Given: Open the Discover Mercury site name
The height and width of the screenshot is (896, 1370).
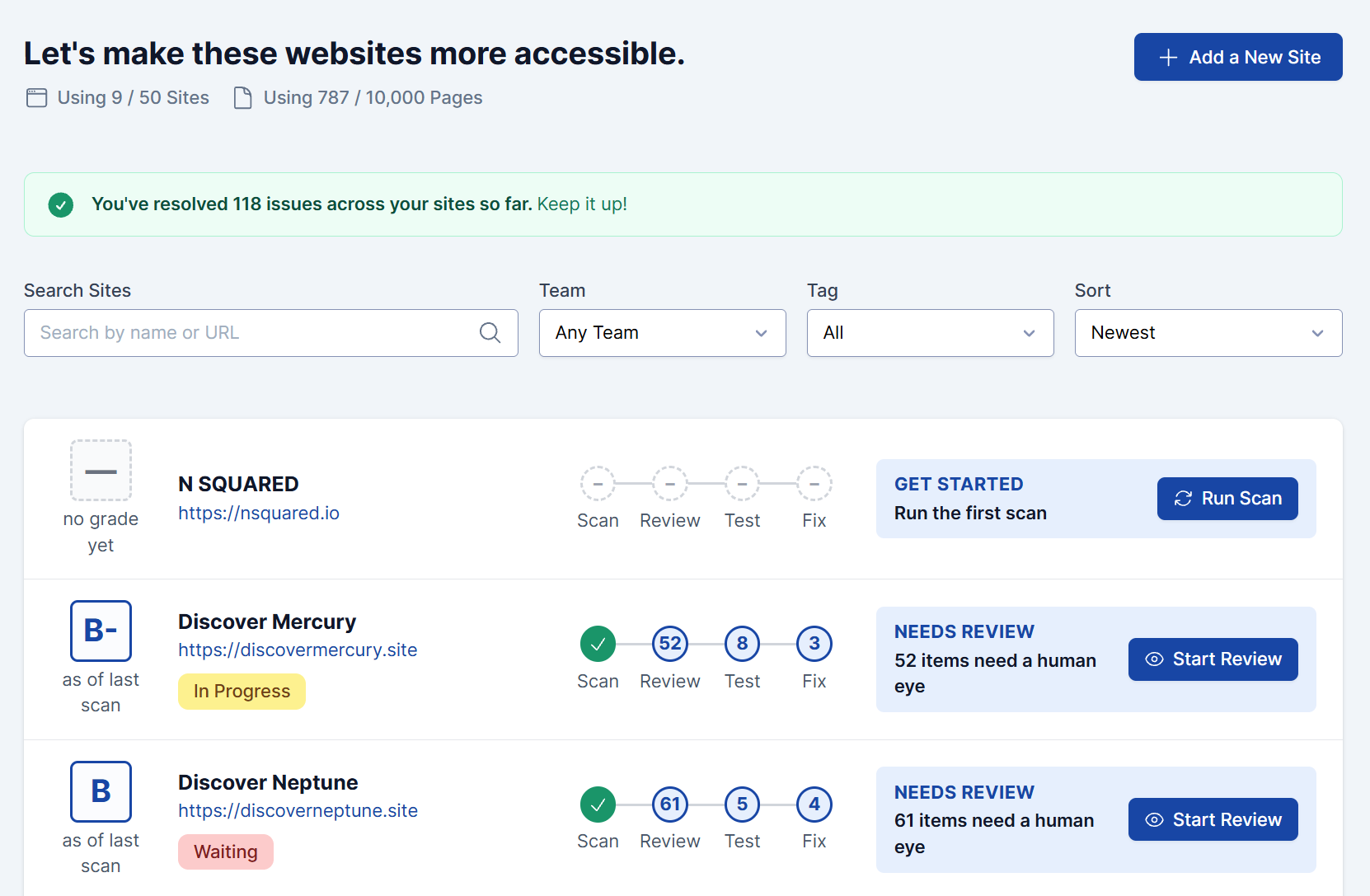Looking at the screenshot, I should (267, 622).
